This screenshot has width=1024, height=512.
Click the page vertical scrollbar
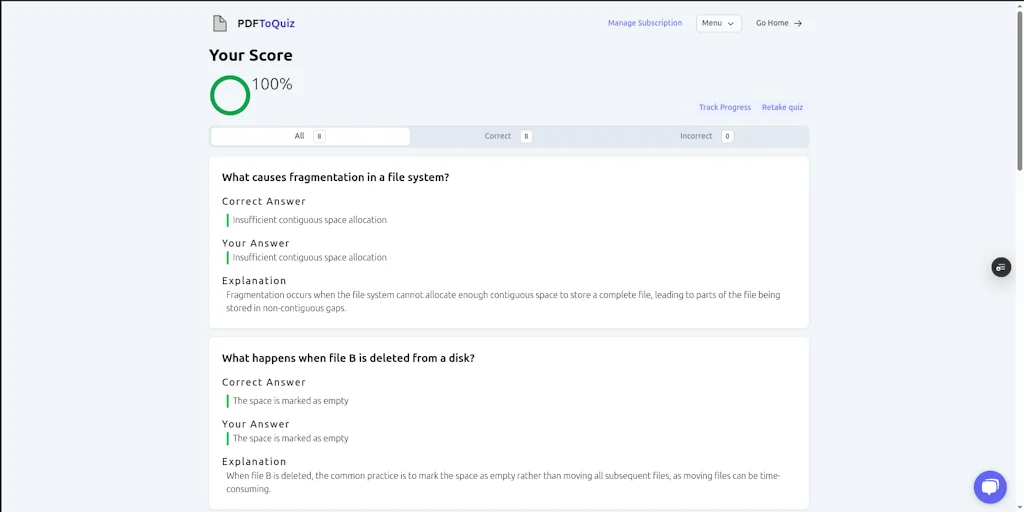click(x=1019, y=91)
